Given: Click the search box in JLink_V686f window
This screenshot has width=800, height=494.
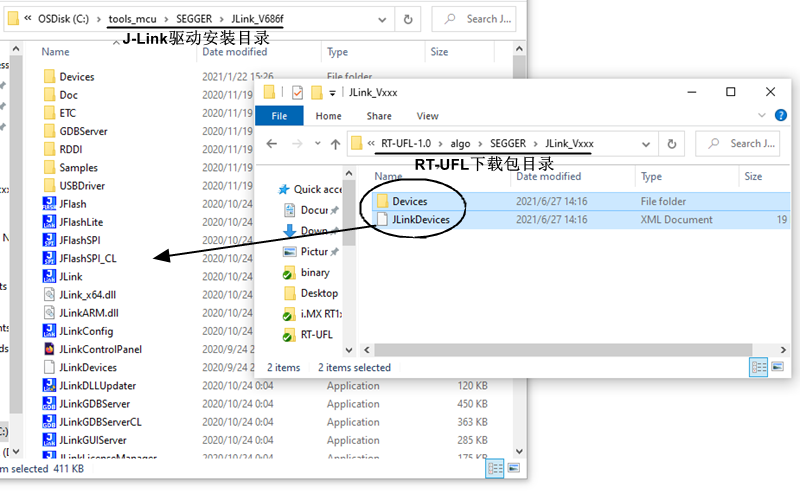Looking at the screenshot, I should (x=474, y=19).
